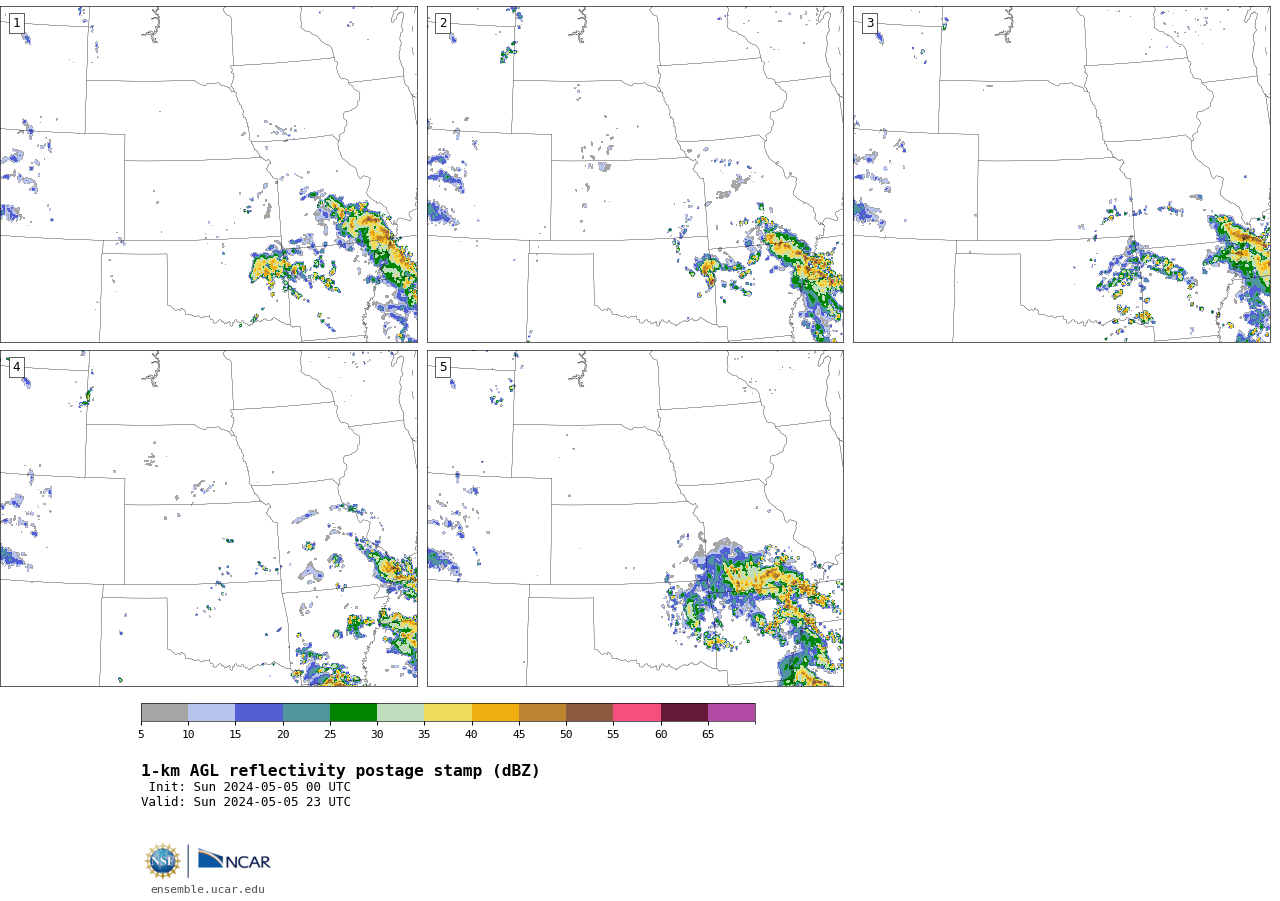Select the gray 5-10 dBZ swatch
Screen dimensions: 1280x901
[164, 713]
